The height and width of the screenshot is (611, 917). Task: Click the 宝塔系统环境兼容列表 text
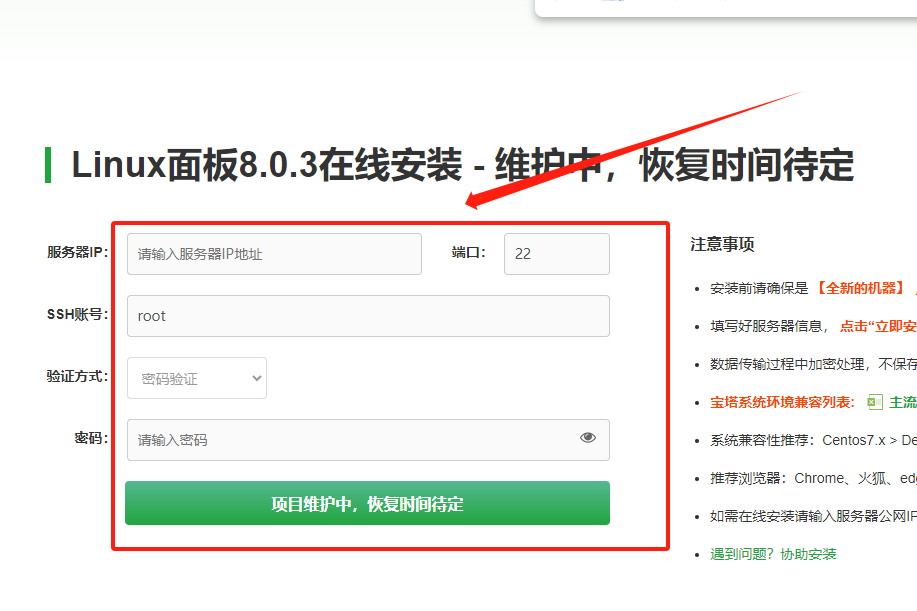click(x=782, y=402)
